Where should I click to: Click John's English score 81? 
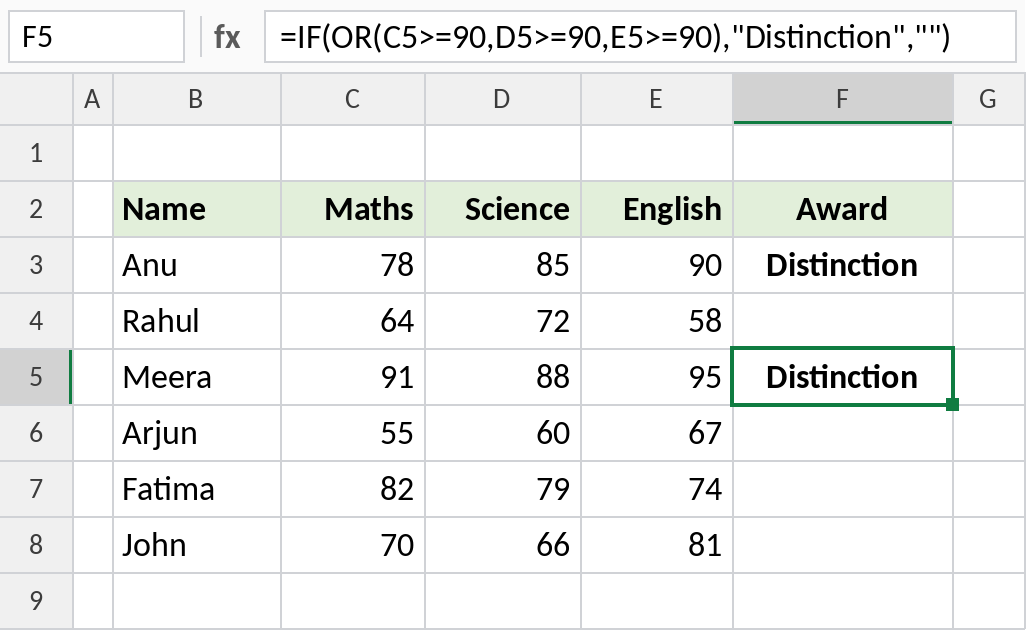(657, 545)
